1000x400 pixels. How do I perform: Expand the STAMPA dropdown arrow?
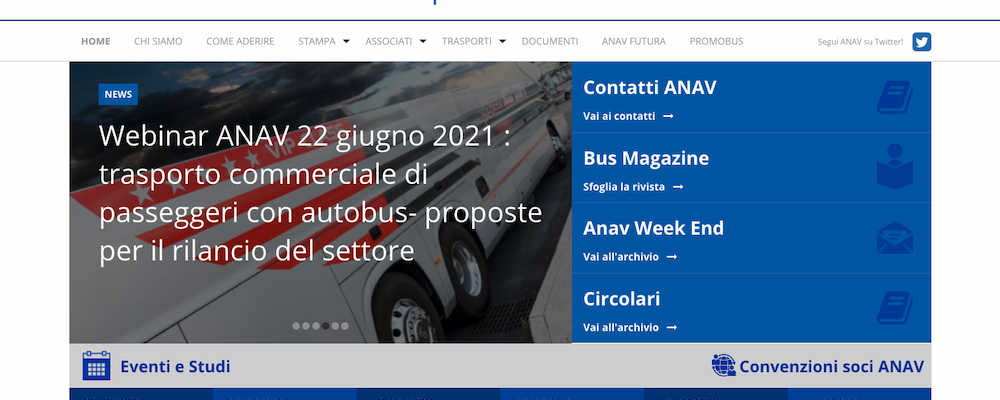pos(346,41)
